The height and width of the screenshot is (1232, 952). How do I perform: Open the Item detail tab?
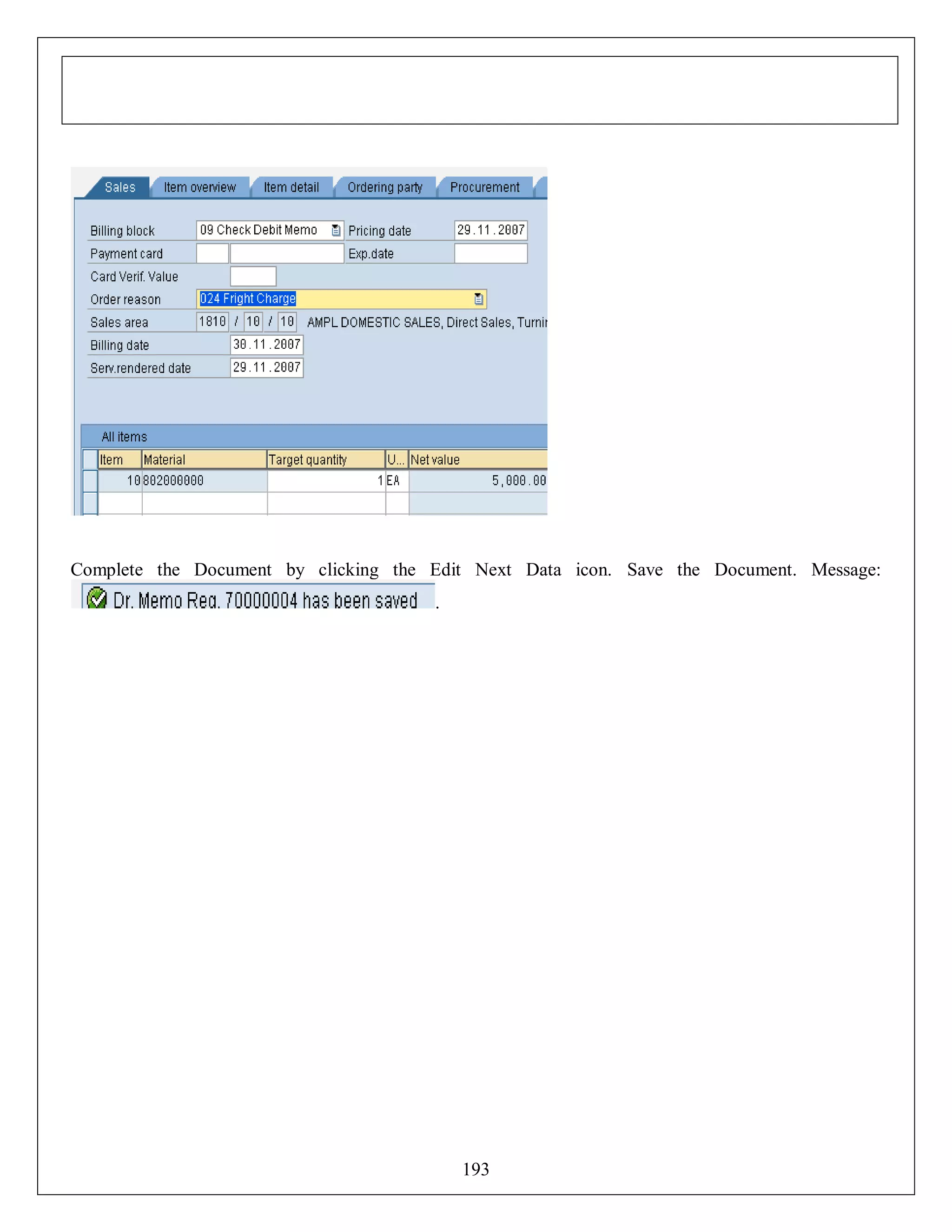[x=291, y=187]
